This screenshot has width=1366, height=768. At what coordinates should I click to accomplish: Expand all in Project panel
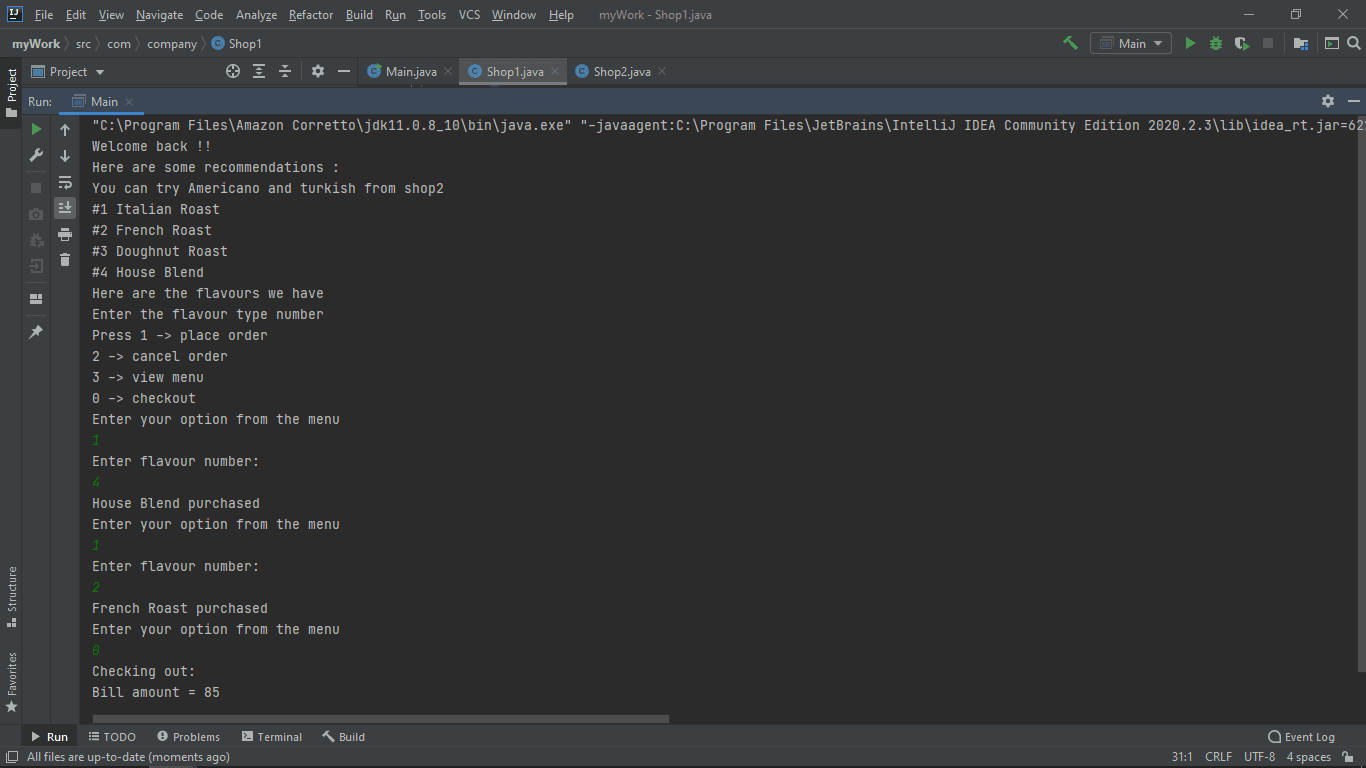[259, 71]
